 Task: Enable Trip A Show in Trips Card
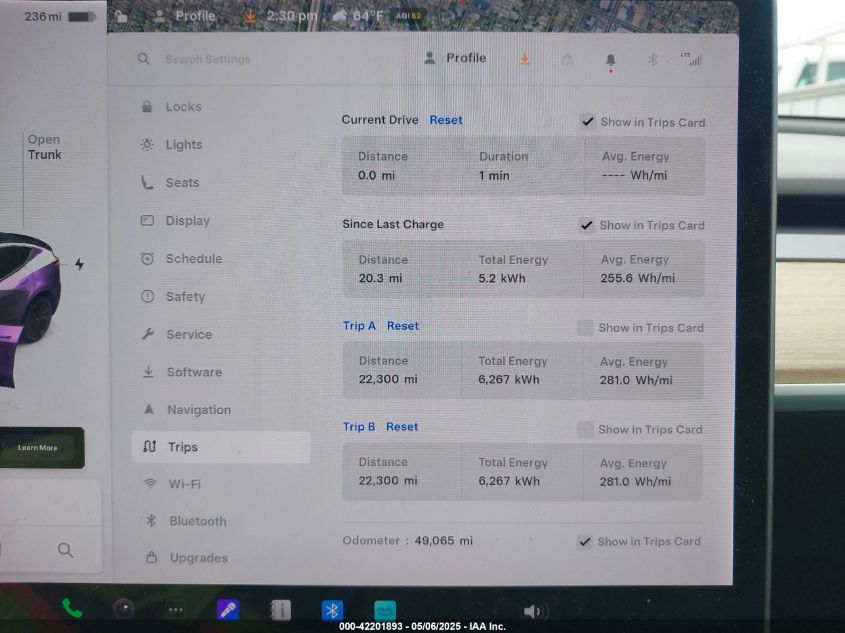tap(585, 327)
